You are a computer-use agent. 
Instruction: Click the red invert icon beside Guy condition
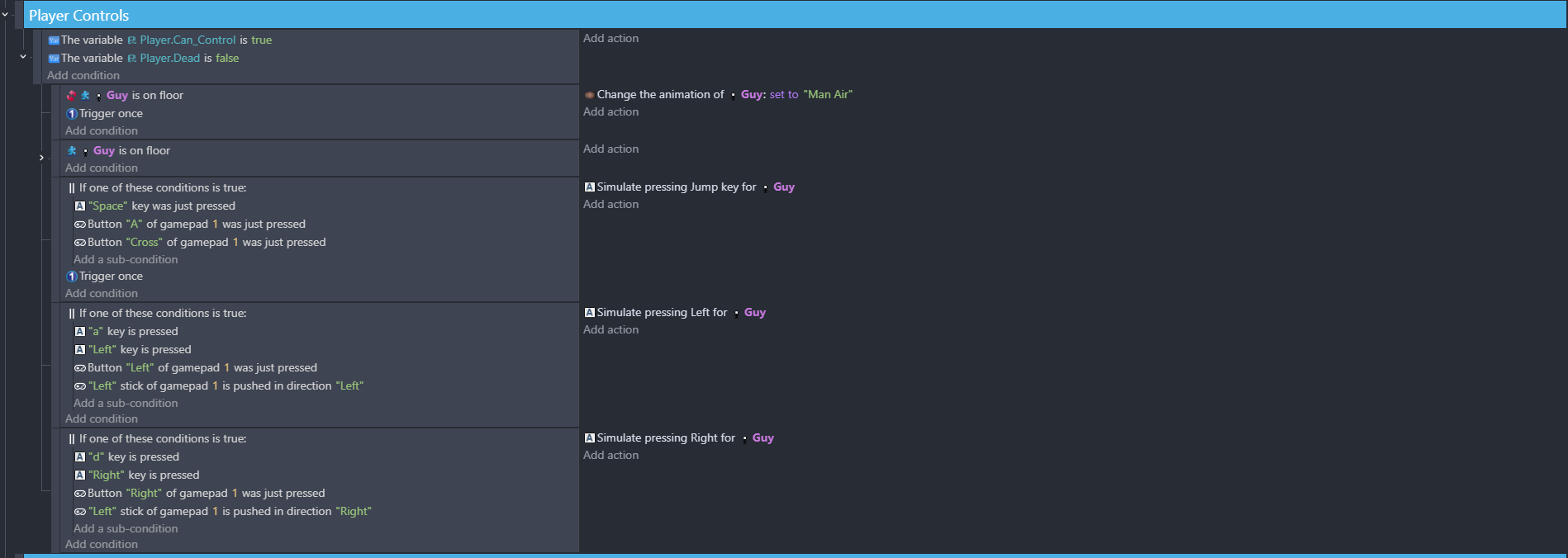pyautogui.click(x=71, y=95)
